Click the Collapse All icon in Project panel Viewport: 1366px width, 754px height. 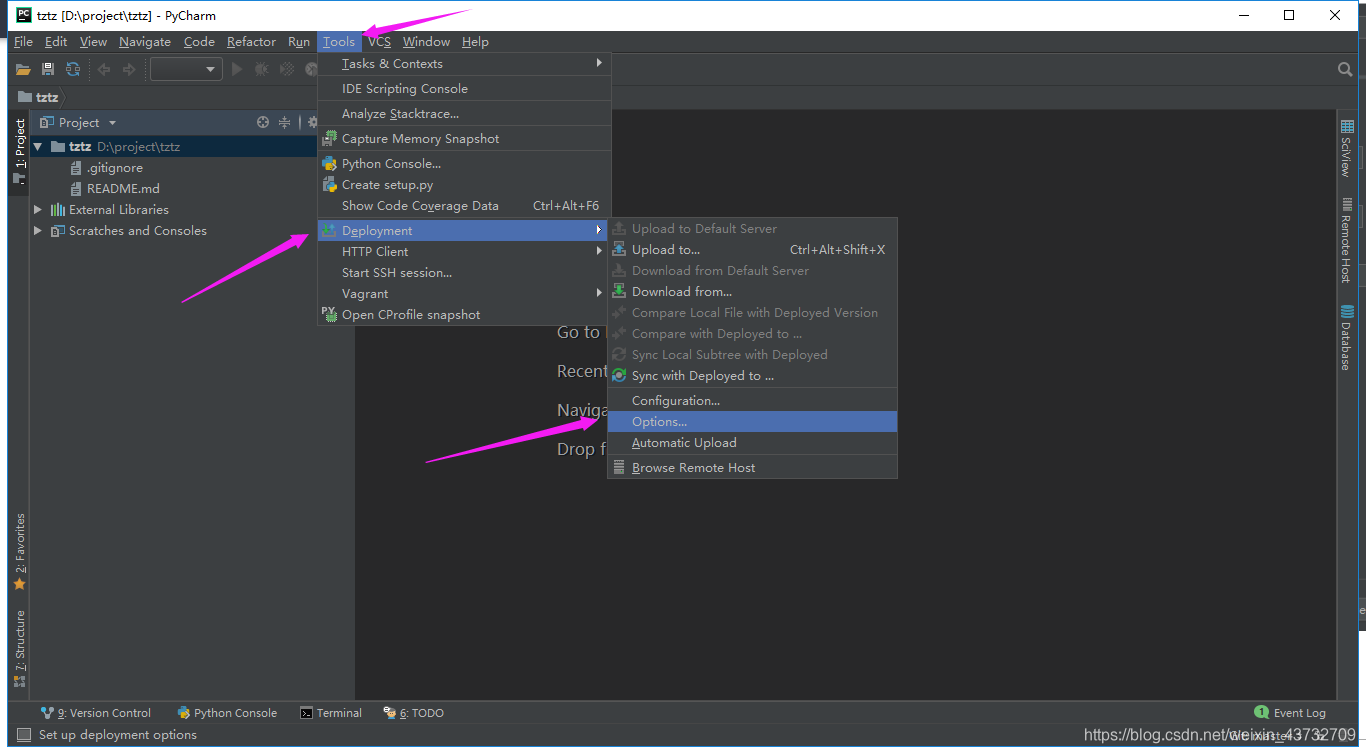(285, 122)
